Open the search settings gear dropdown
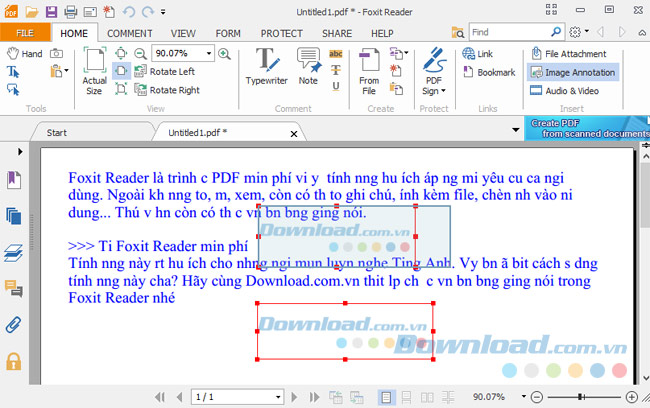The height and width of the screenshot is (408, 650). (579, 32)
